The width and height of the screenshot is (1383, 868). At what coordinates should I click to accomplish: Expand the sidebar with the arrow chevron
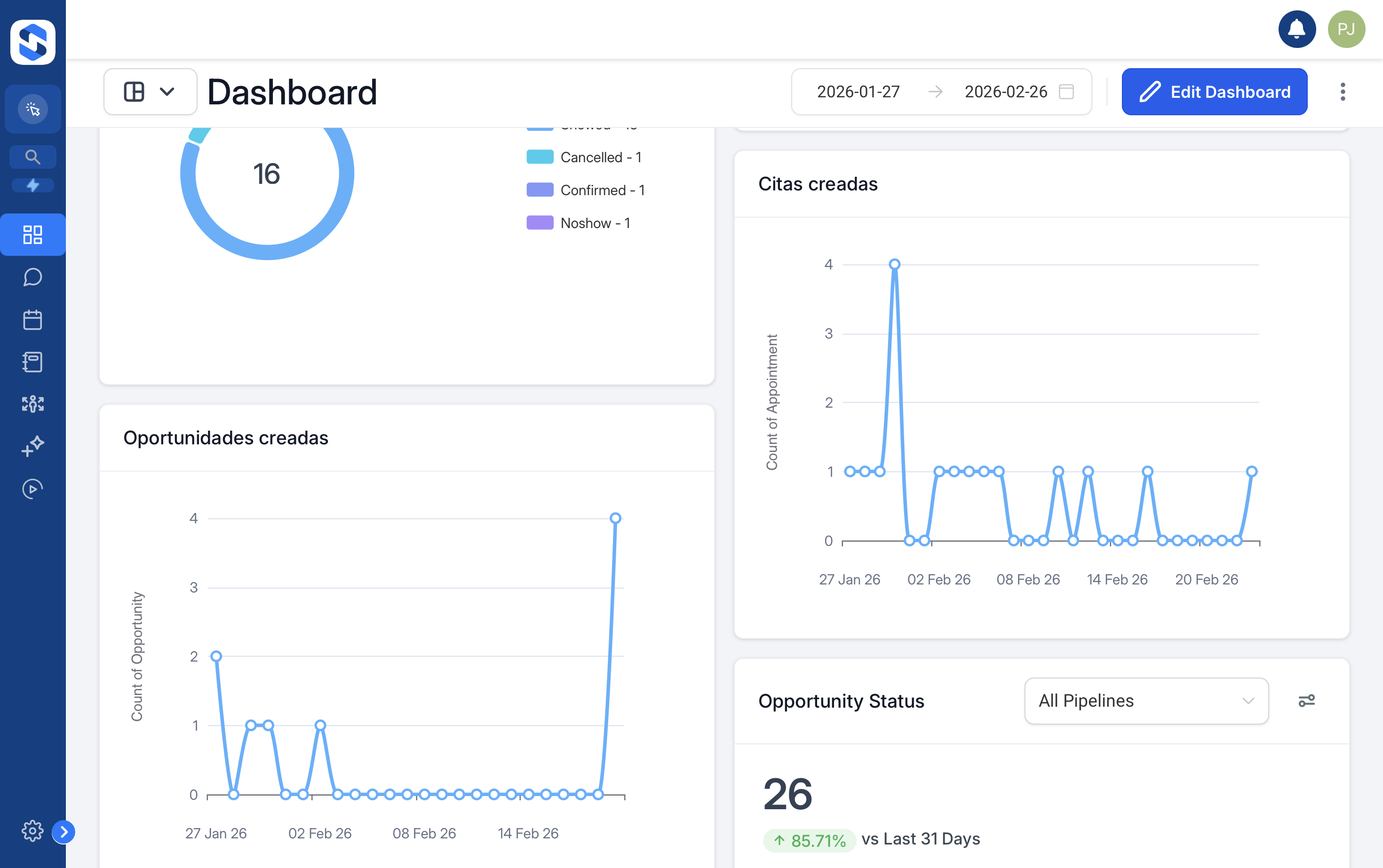63,831
